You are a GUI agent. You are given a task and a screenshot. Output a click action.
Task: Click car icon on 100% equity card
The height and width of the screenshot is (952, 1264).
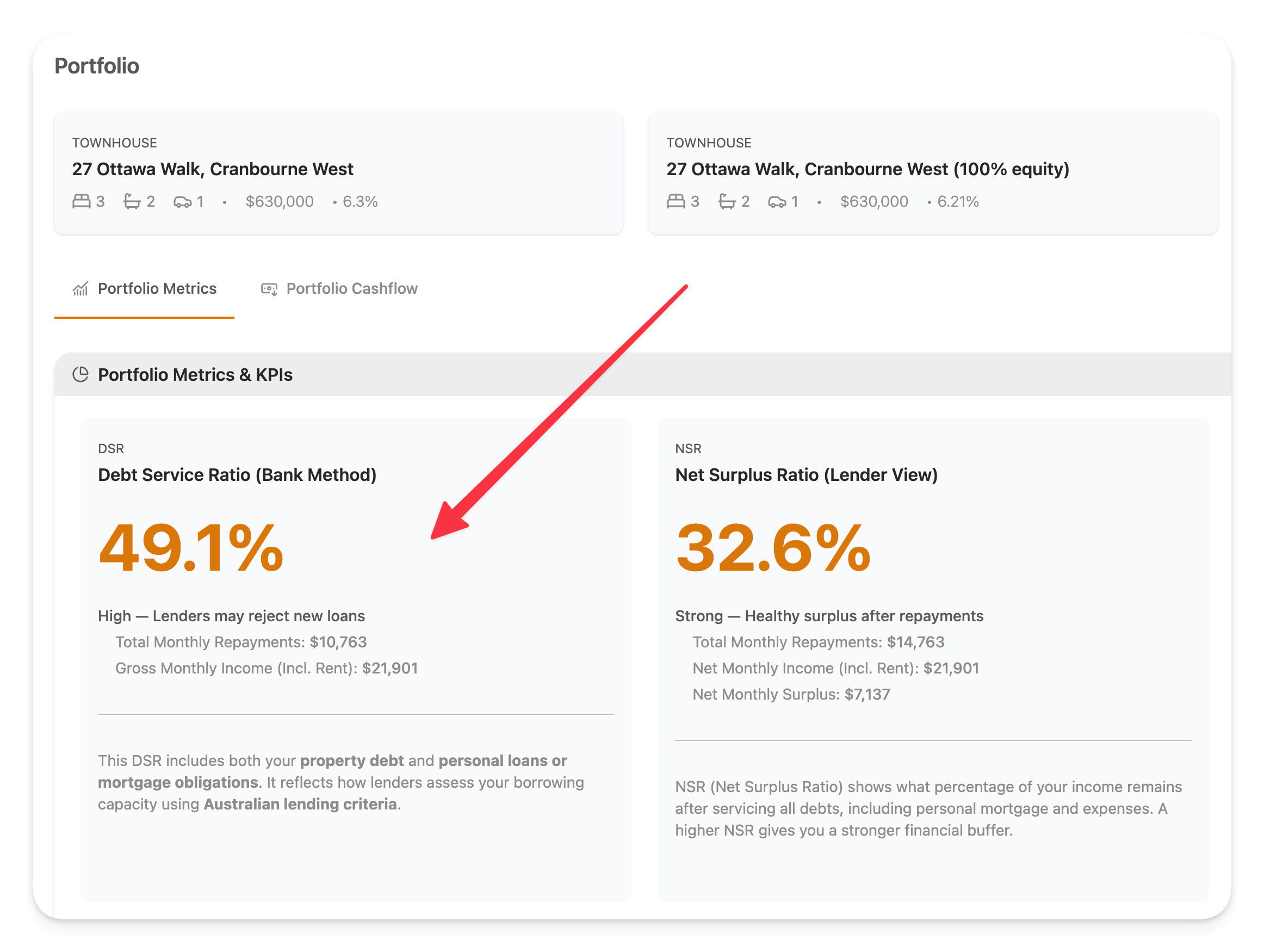click(777, 202)
